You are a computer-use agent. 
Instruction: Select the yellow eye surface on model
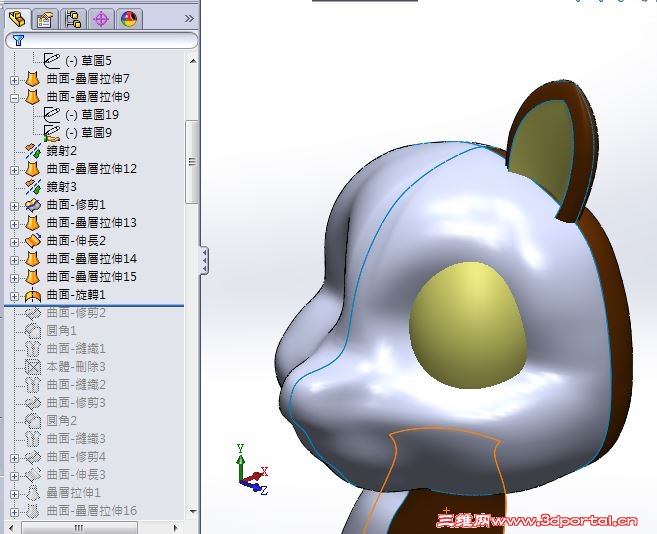click(467, 325)
